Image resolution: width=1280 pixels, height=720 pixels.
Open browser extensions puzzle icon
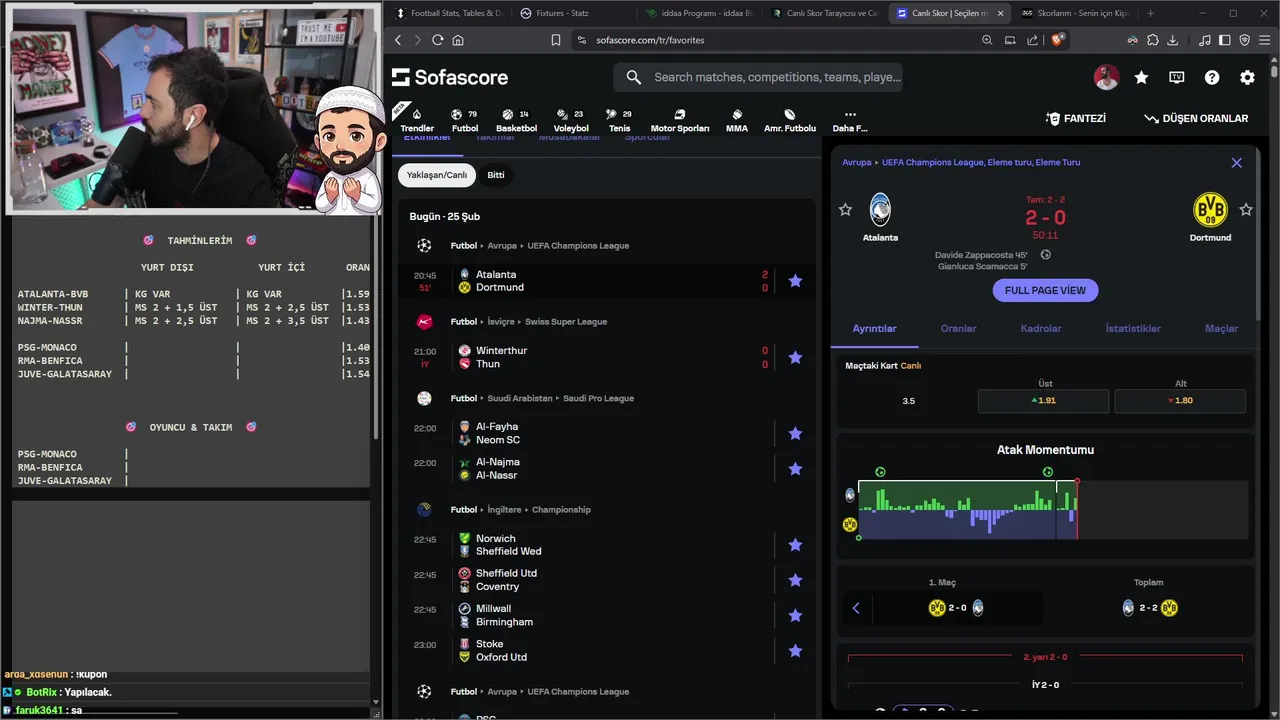click(x=1153, y=40)
